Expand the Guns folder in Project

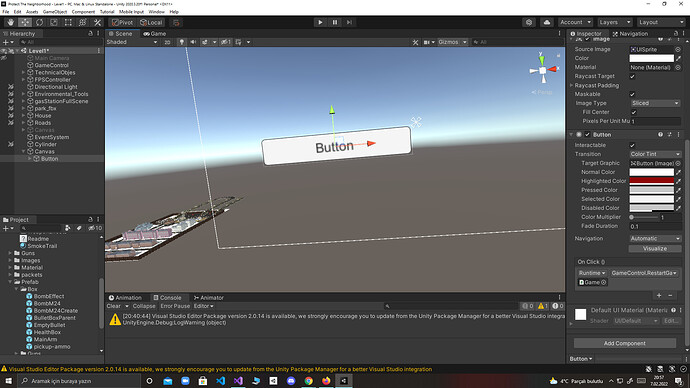tap(11, 253)
